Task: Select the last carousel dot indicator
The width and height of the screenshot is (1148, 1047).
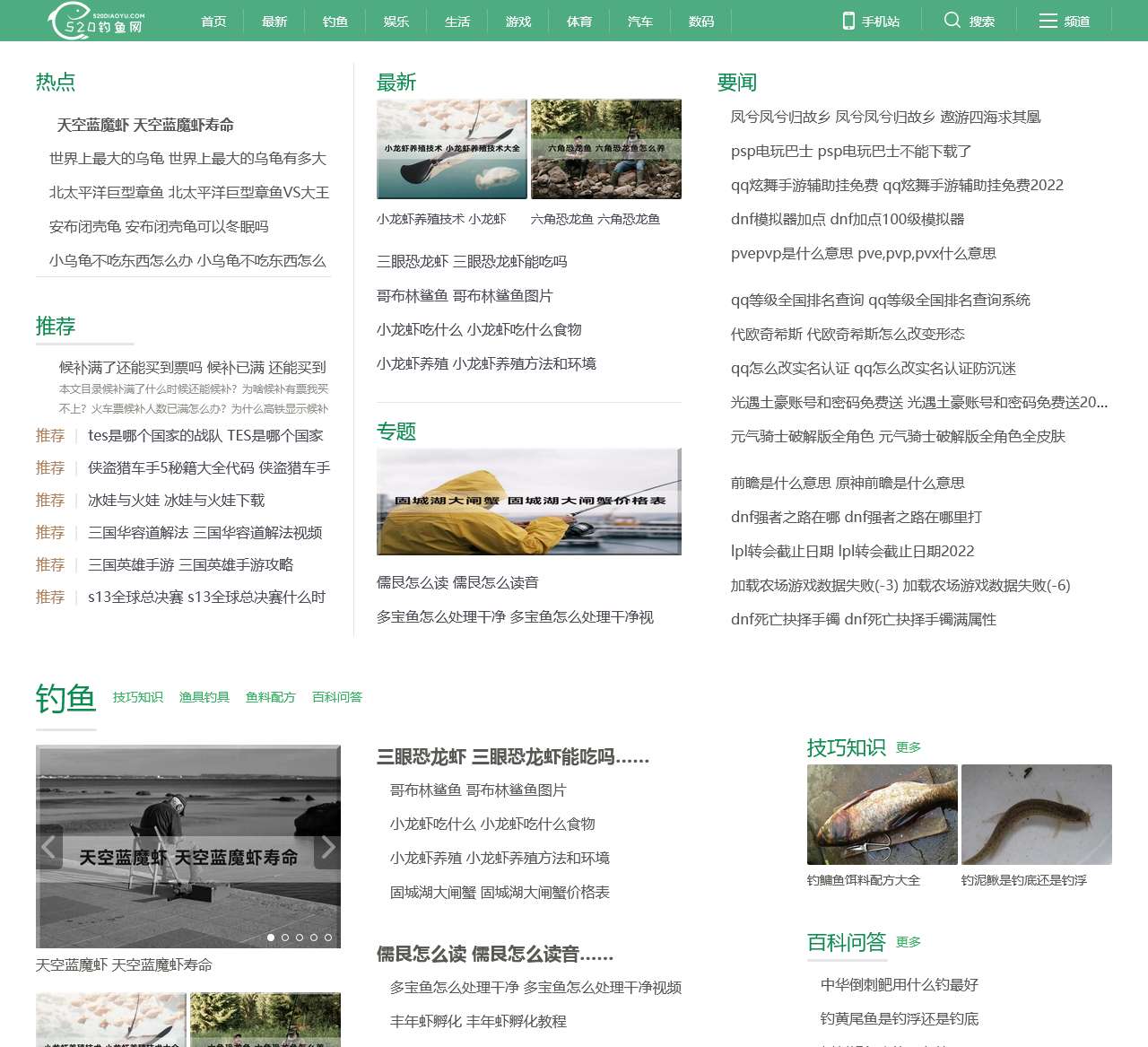Action: 326,937
